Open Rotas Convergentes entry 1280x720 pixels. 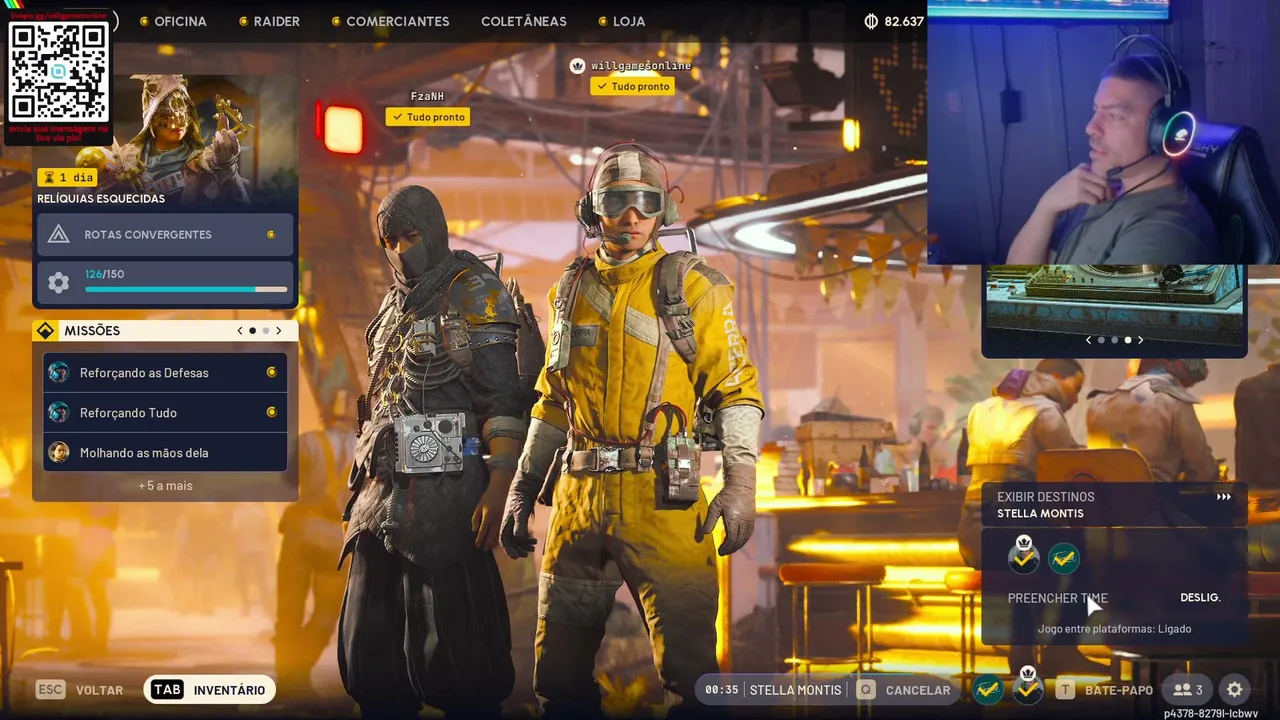click(165, 234)
